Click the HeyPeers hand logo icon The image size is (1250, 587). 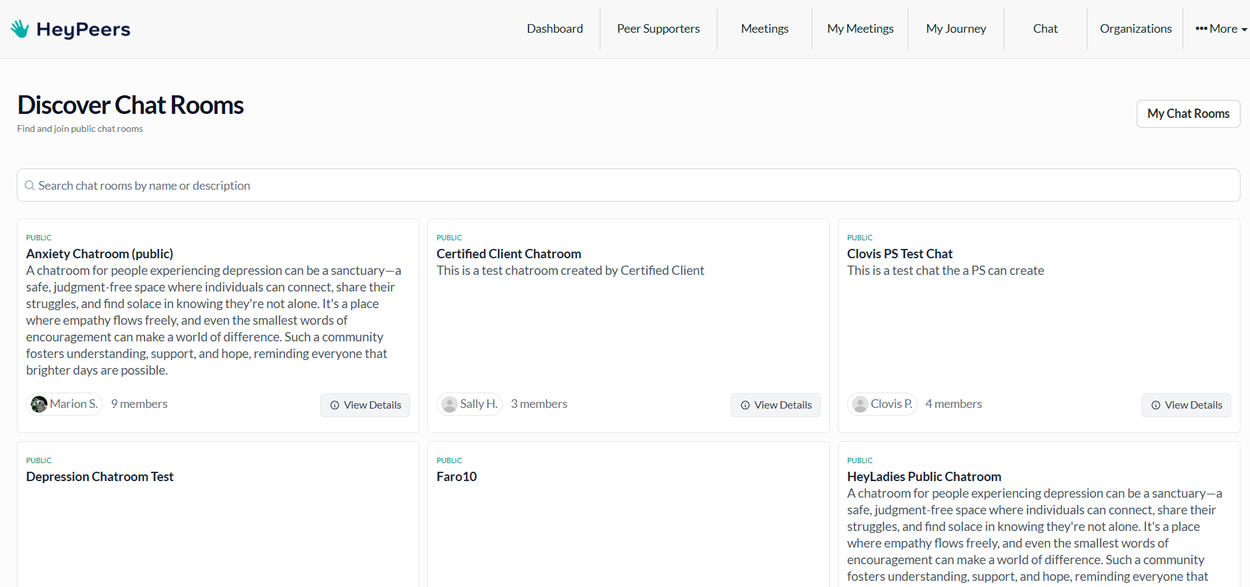point(20,29)
